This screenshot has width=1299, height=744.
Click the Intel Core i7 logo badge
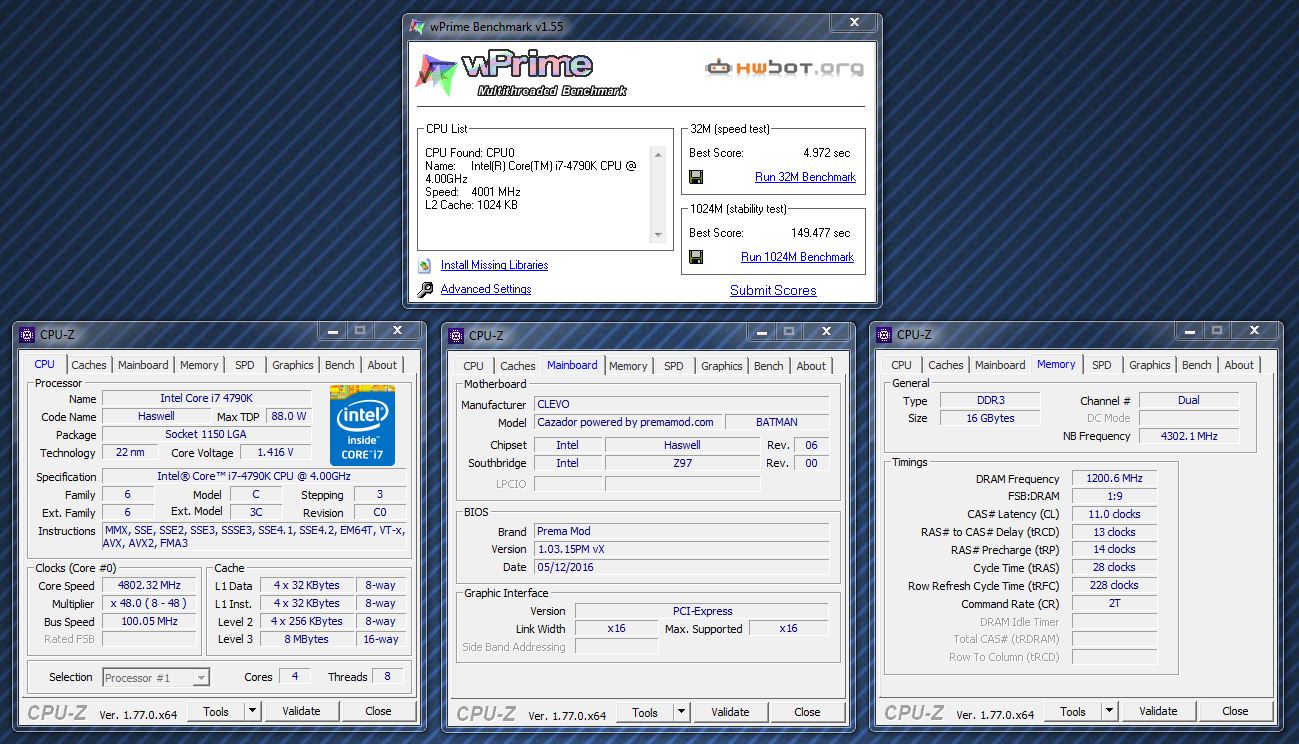click(x=362, y=424)
